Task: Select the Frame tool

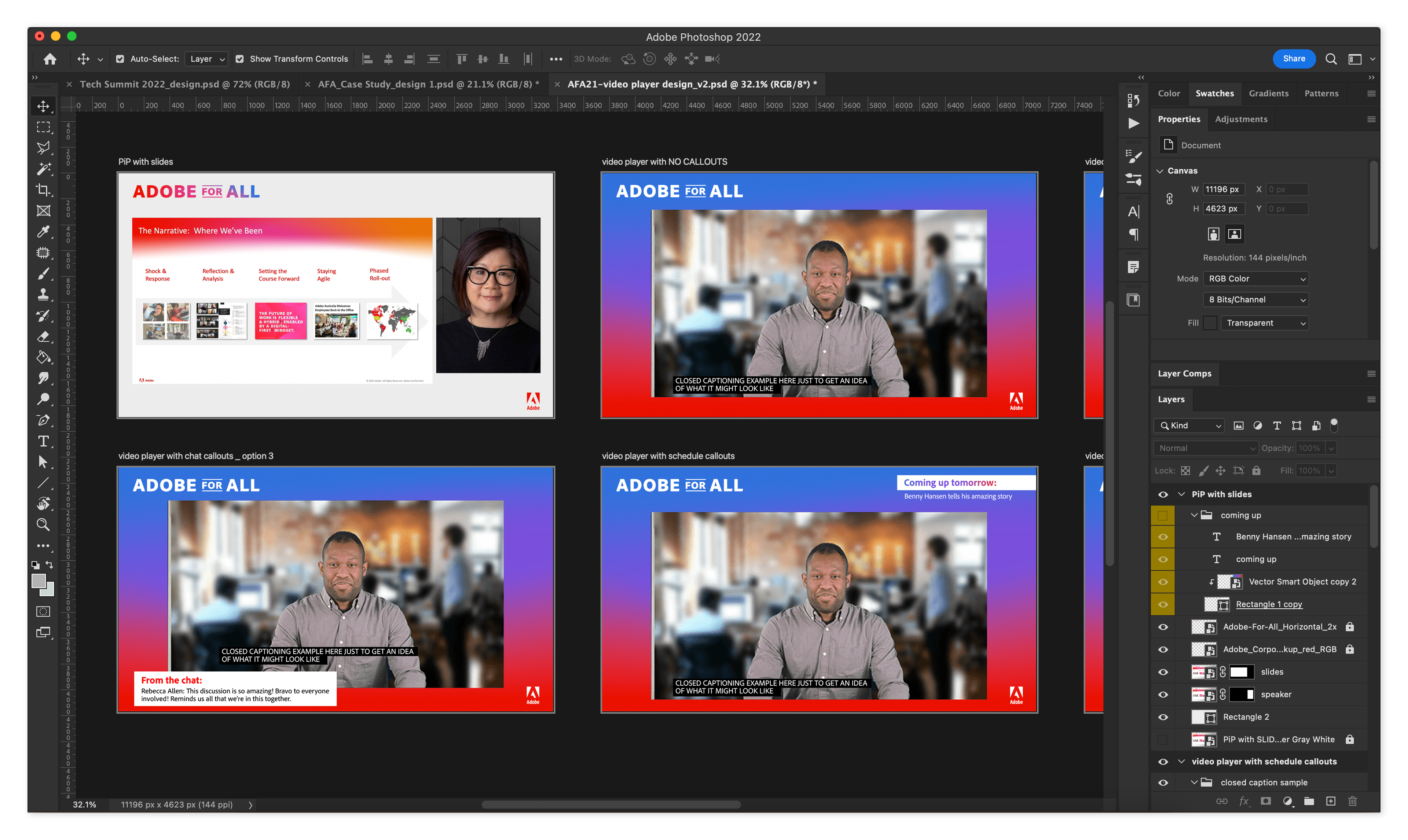Action: tap(43, 211)
